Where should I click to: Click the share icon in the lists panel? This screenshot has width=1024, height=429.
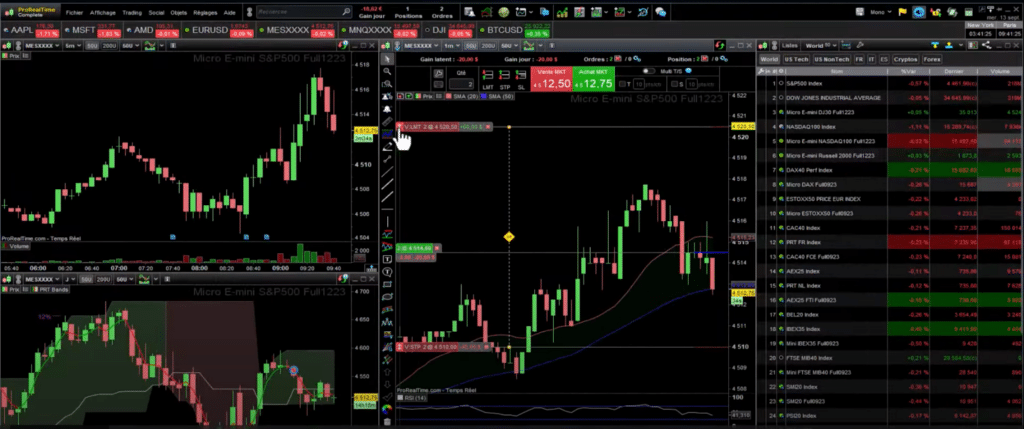pyautogui.click(x=987, y=46)
